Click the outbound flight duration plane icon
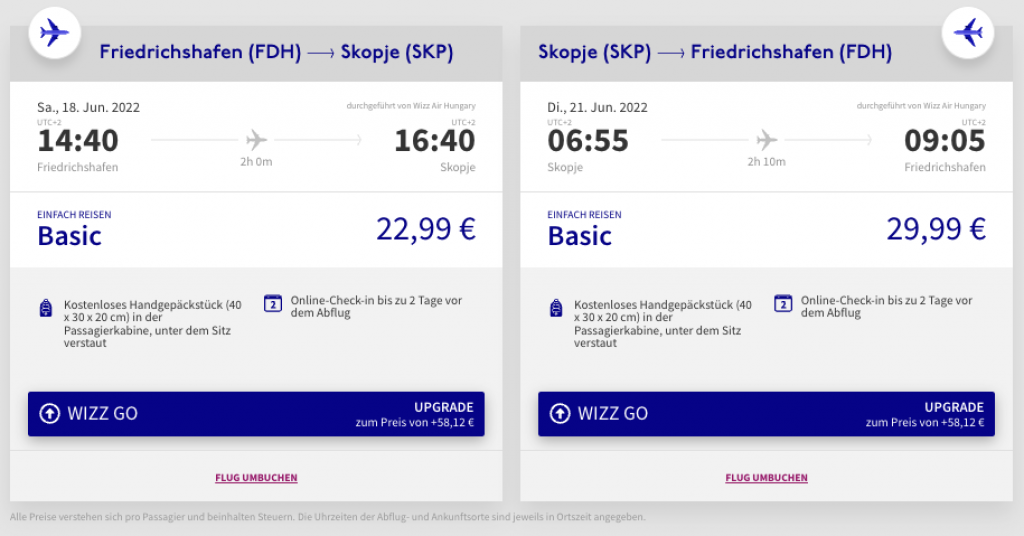Screen dimensions: 1024x536 pos(256,139)
